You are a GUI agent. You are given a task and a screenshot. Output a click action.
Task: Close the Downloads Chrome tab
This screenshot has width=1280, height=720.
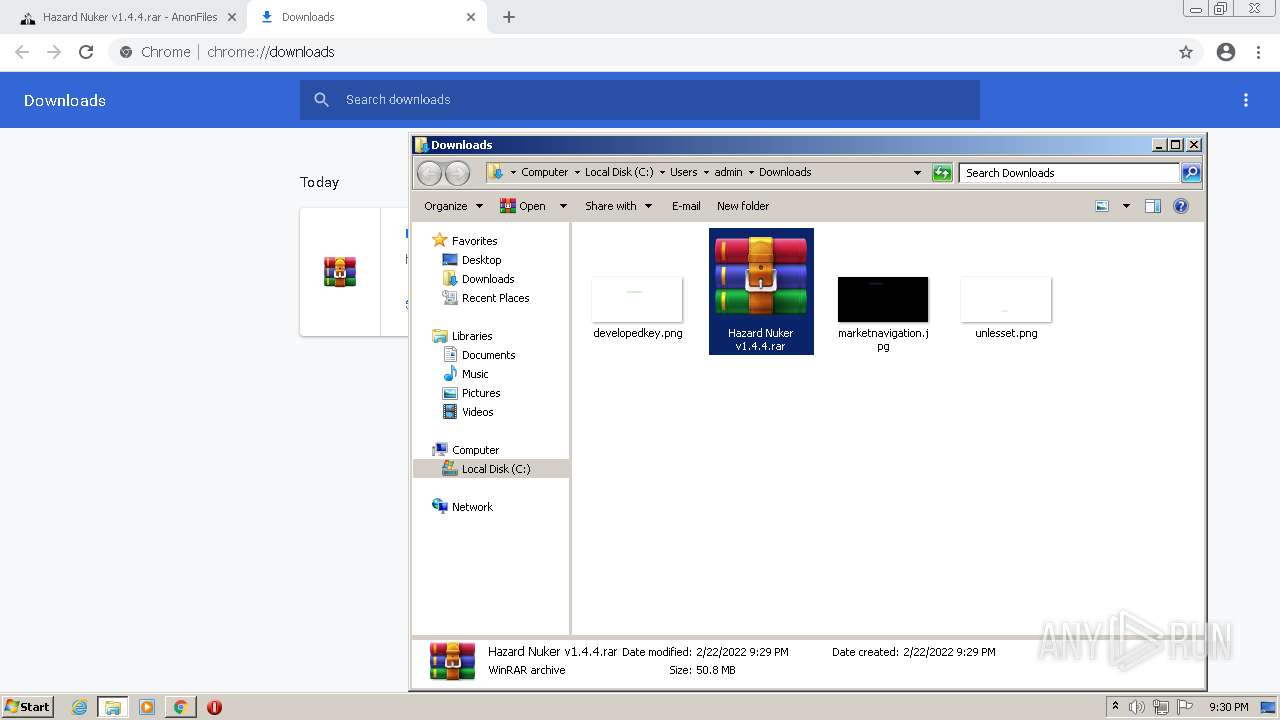coord(471,17)
